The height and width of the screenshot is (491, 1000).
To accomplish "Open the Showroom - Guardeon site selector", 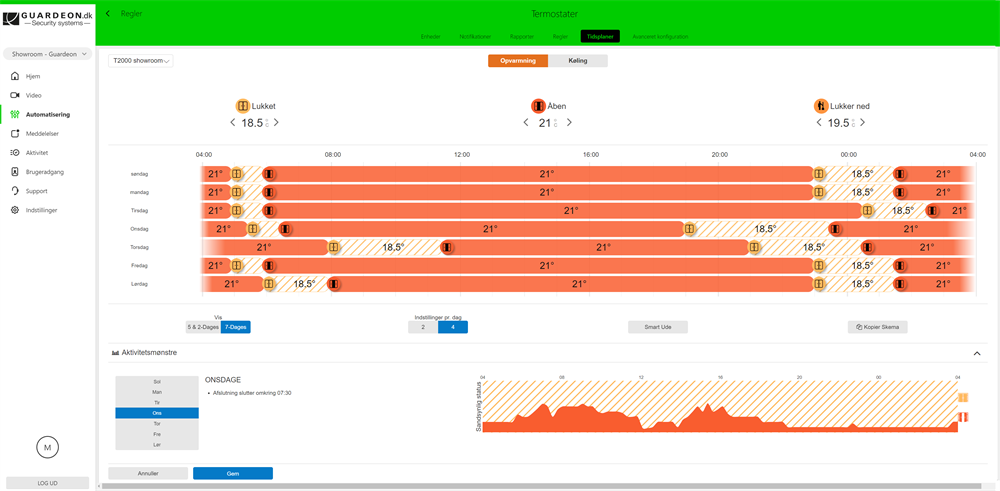I will tap(47, 54).
